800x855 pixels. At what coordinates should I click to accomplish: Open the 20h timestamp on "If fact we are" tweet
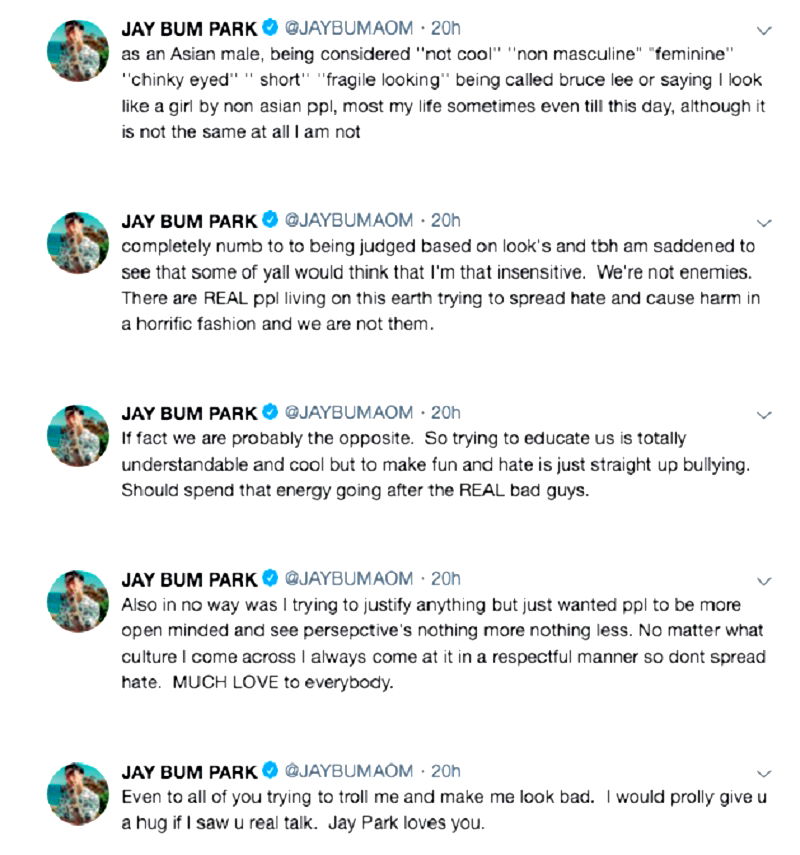[445, 412]
